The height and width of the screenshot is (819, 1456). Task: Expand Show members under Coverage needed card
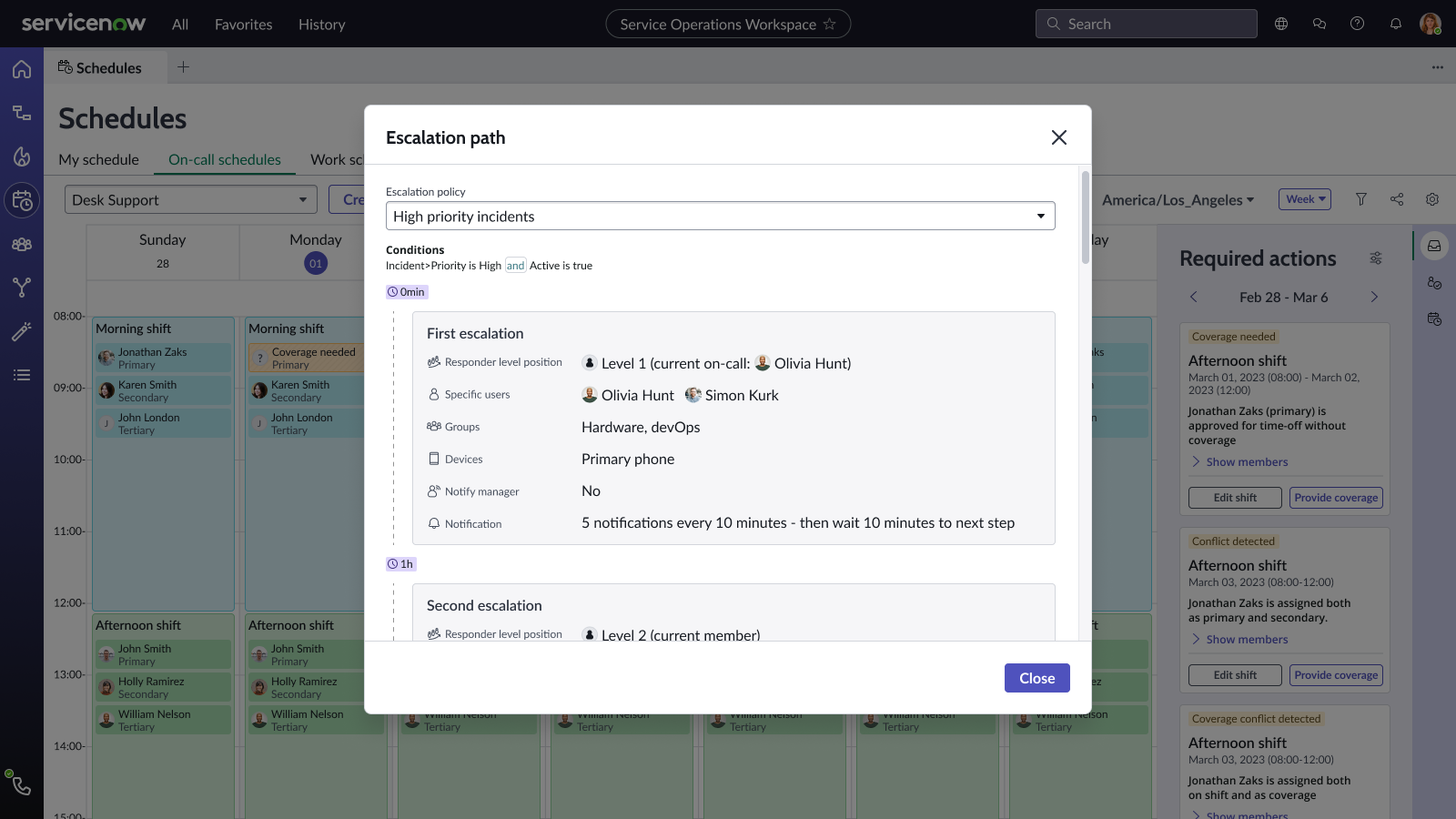pos(1240,461)
